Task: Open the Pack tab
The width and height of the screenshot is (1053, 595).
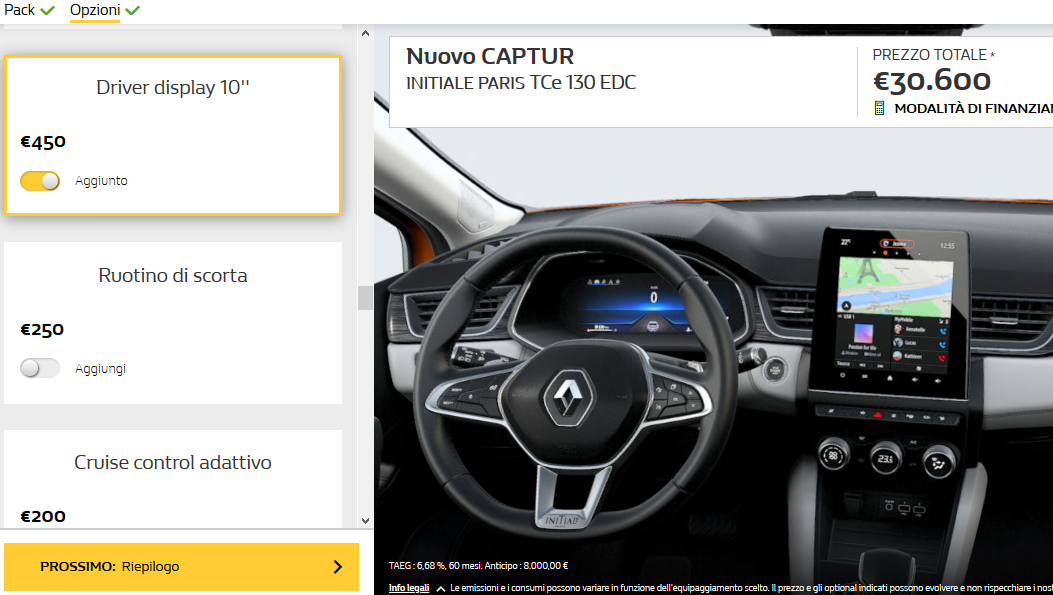Action: 19,10
